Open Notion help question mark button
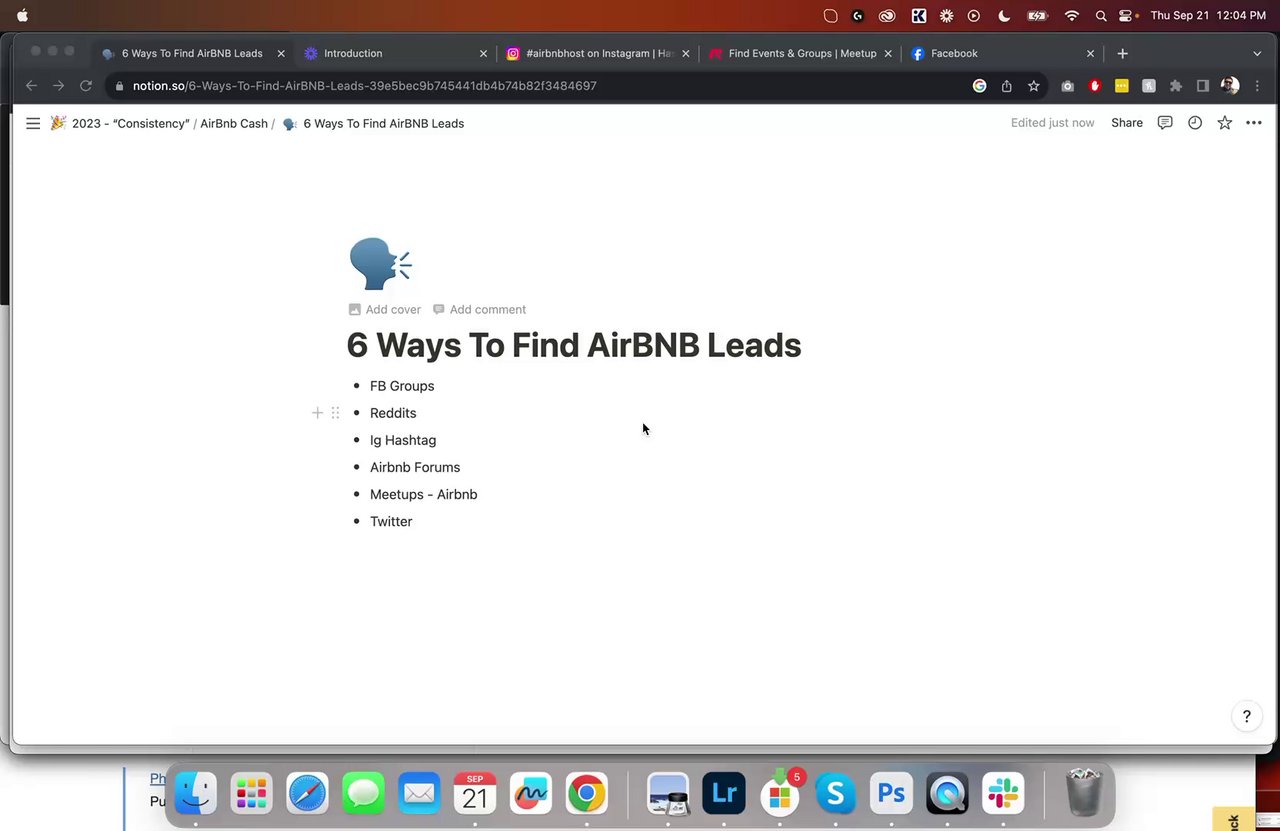 1246,716
